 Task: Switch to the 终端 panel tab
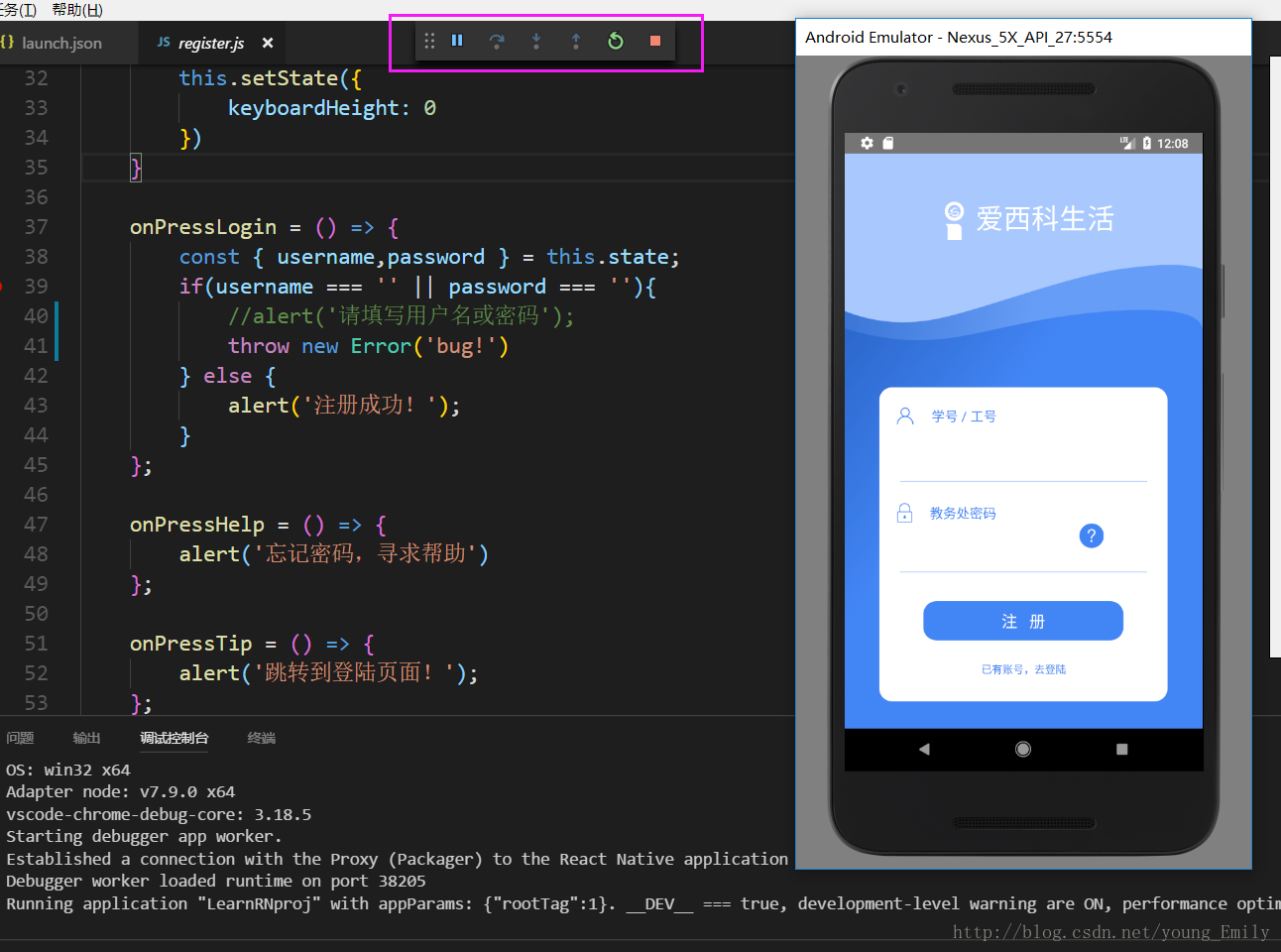[x=261, y=738]
